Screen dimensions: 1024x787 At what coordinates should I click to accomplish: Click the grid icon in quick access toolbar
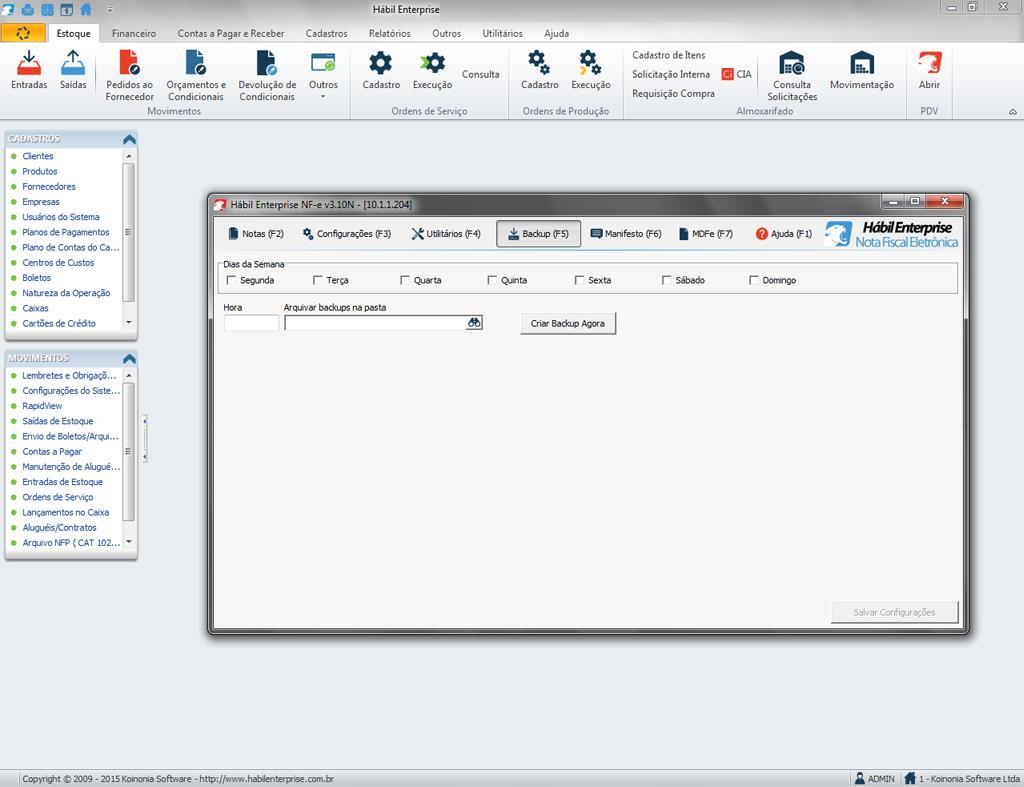(x=48, y=9)
